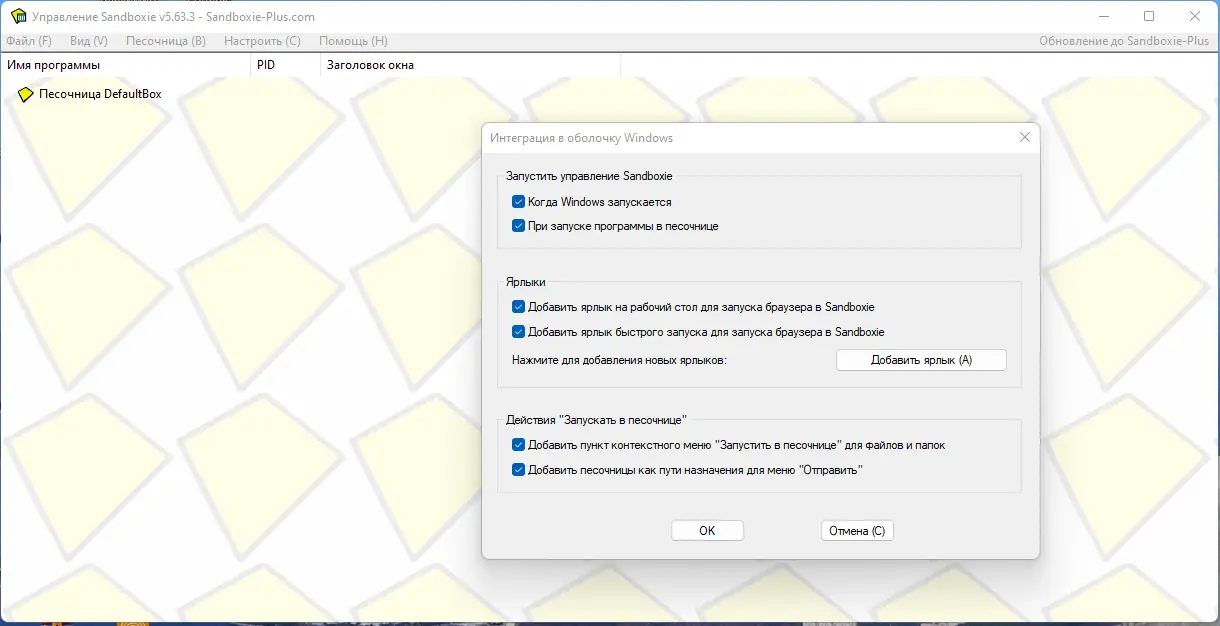Open the Файл (F) menu
Screen dimensions: 1220x626
(29, 41)
